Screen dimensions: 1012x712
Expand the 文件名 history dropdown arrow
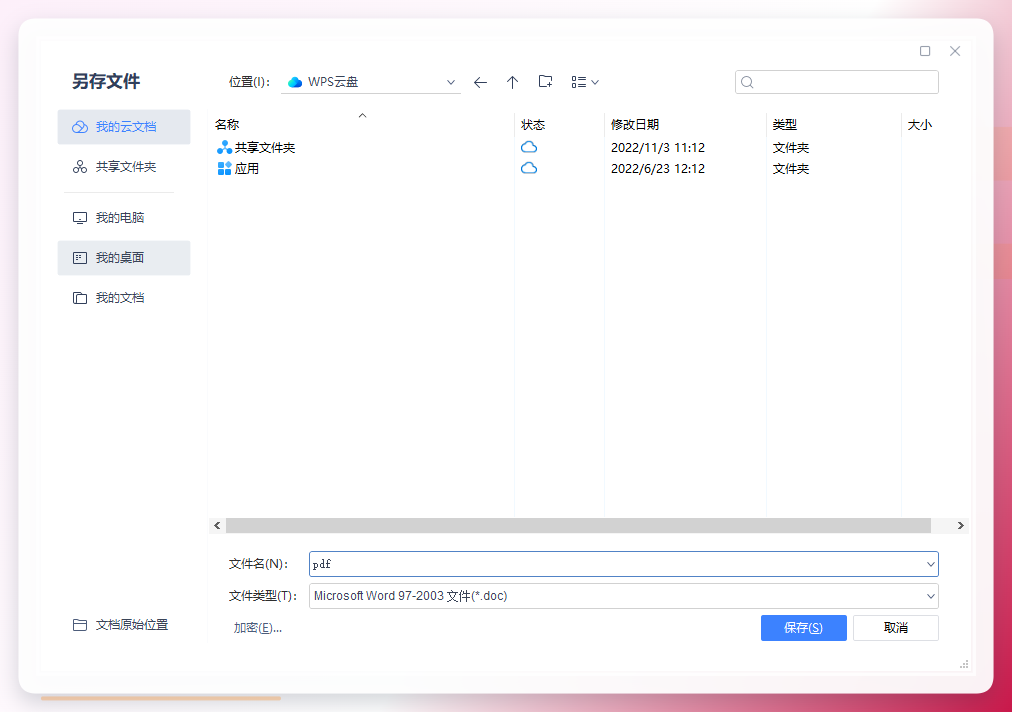click(x=931, y=564)
